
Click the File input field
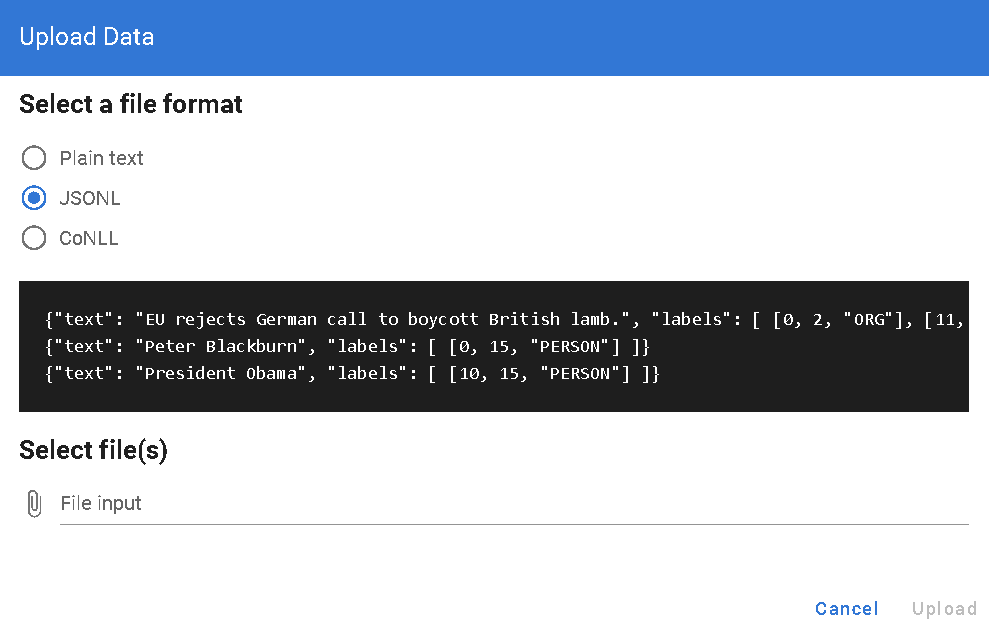point(500,503)
